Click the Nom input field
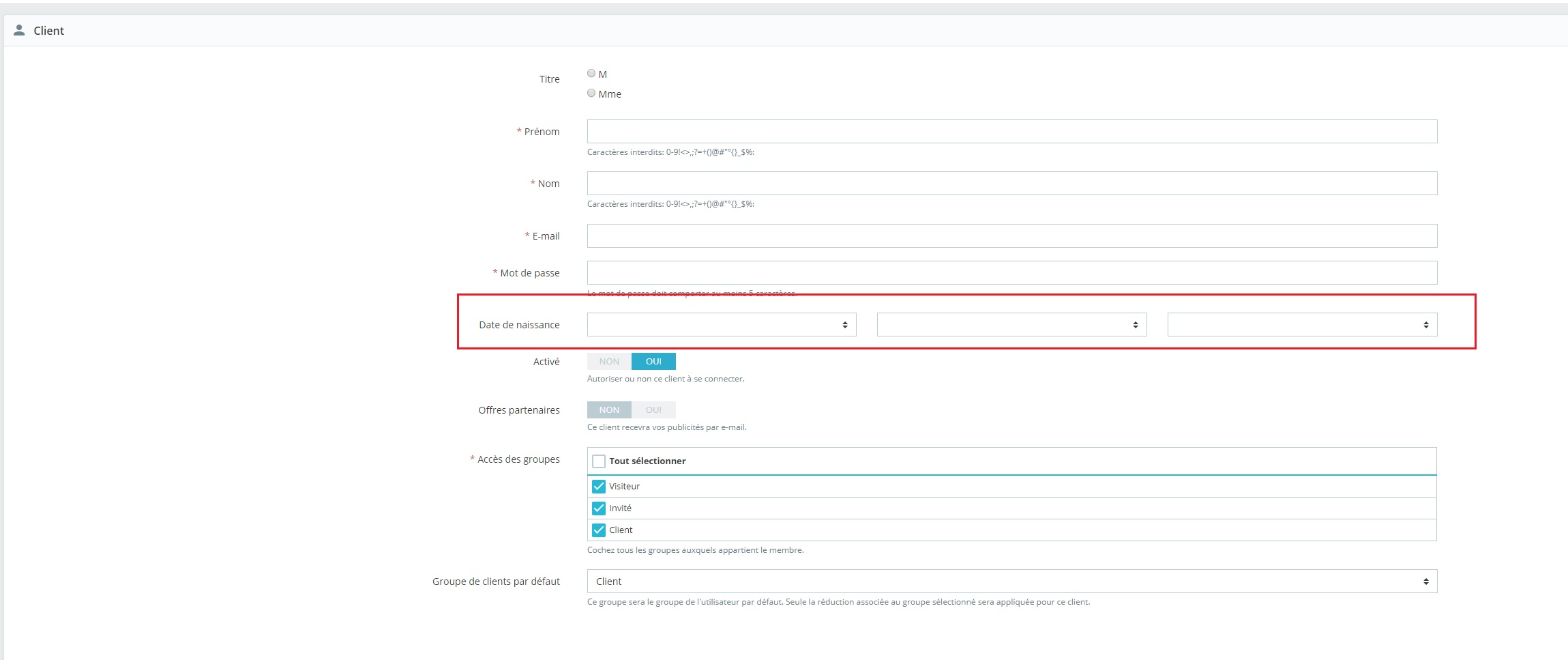The image size is (1568, 660). [x=1012, y=183]
